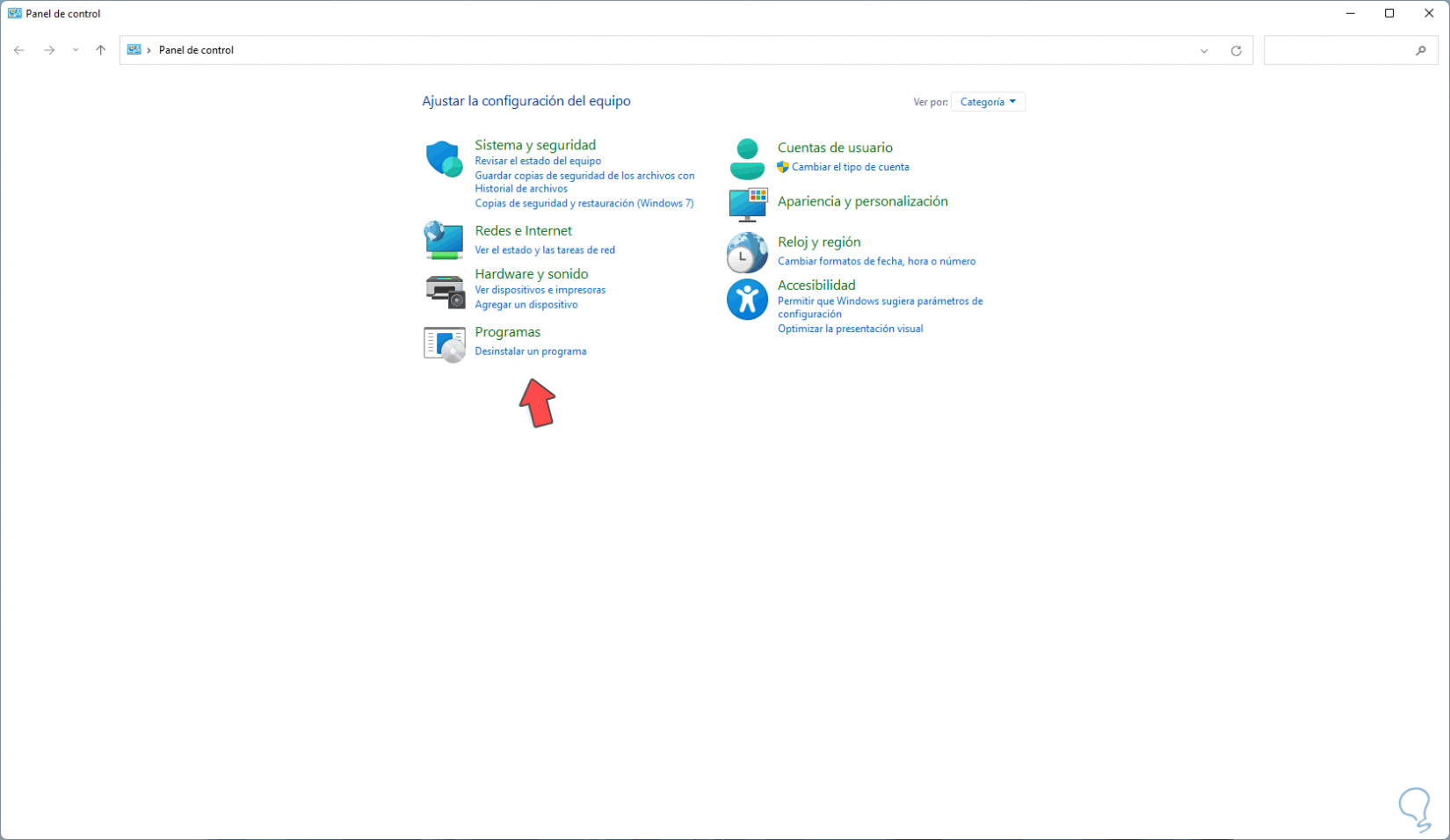Open Reloj y región category

819,243
